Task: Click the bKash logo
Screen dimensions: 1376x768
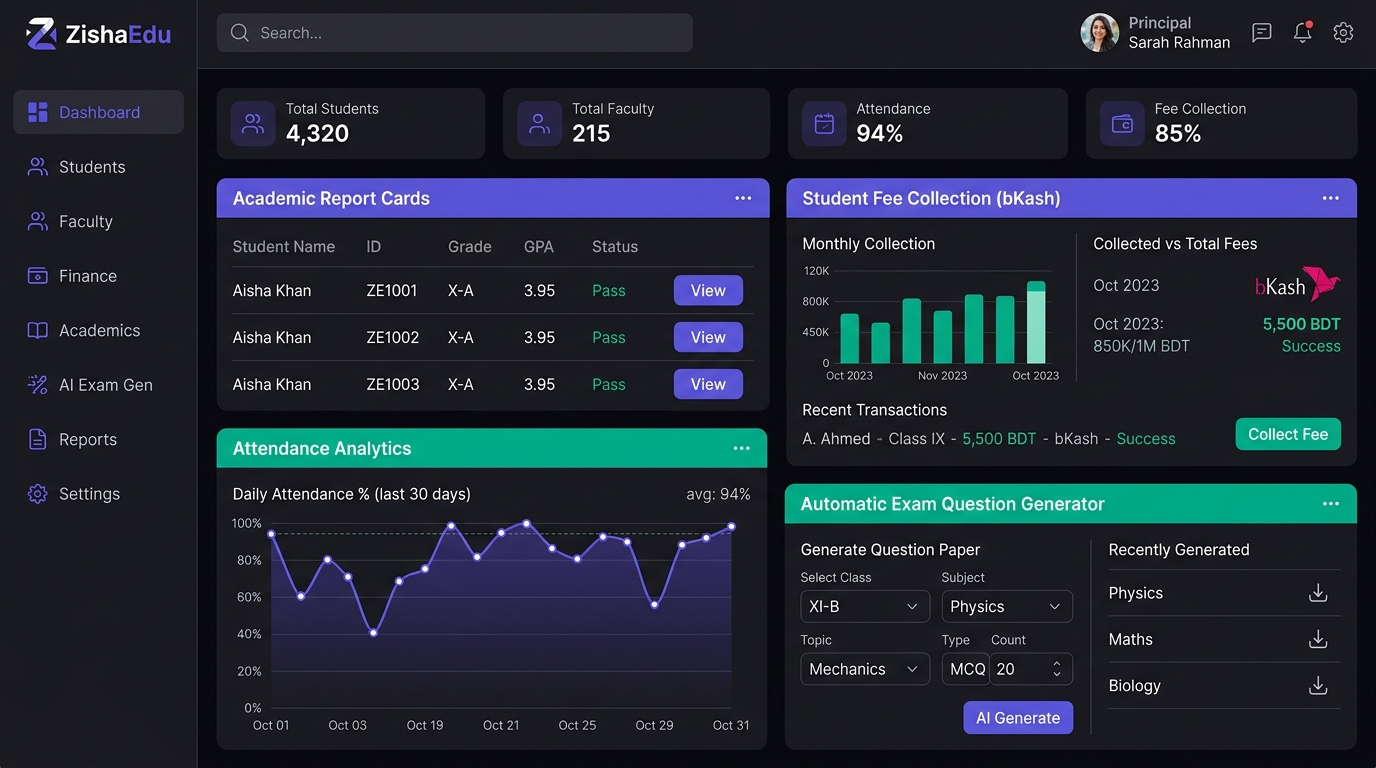Action: coord(1297,285)
